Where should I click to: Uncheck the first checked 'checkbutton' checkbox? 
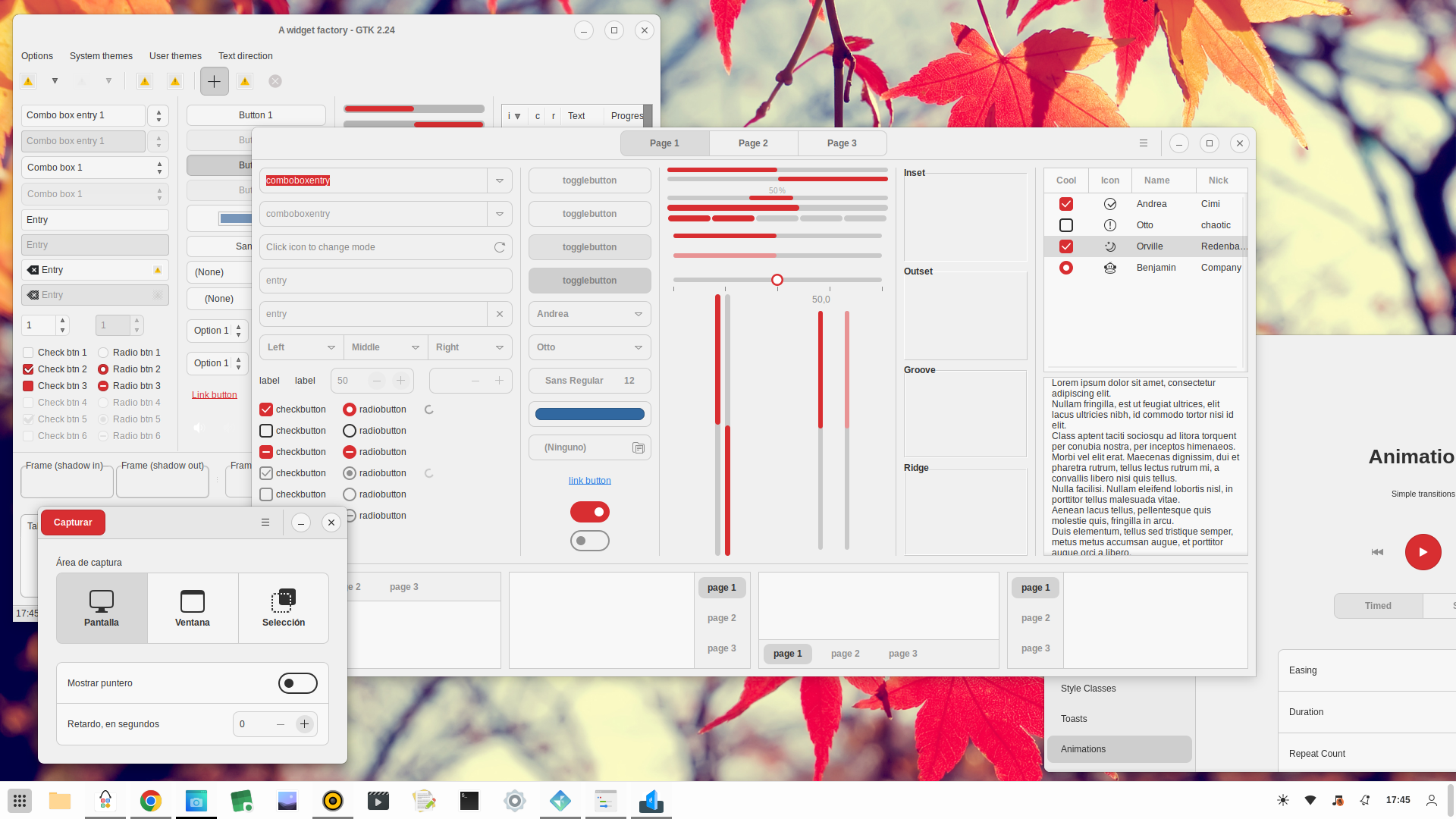266,409
